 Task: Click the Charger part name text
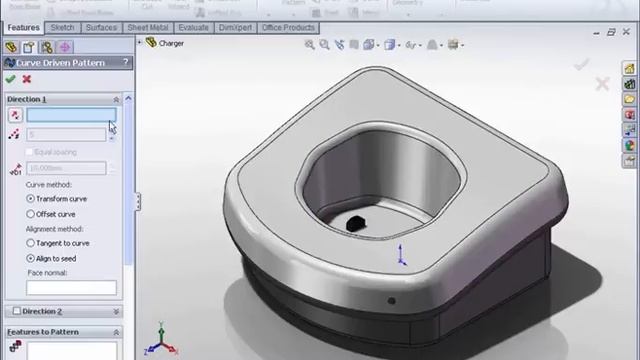click(x=171, y=43)
